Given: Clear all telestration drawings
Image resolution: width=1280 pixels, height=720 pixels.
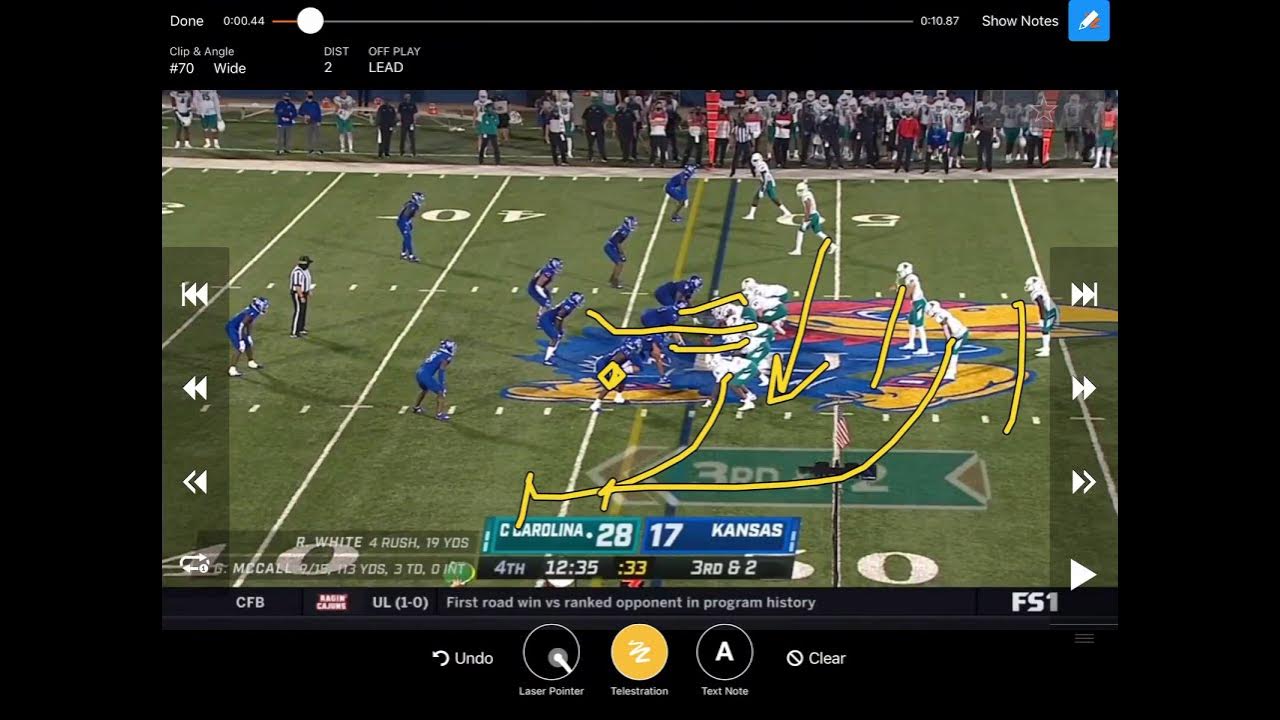Looking at the screenshot, I should coord(816,658).
